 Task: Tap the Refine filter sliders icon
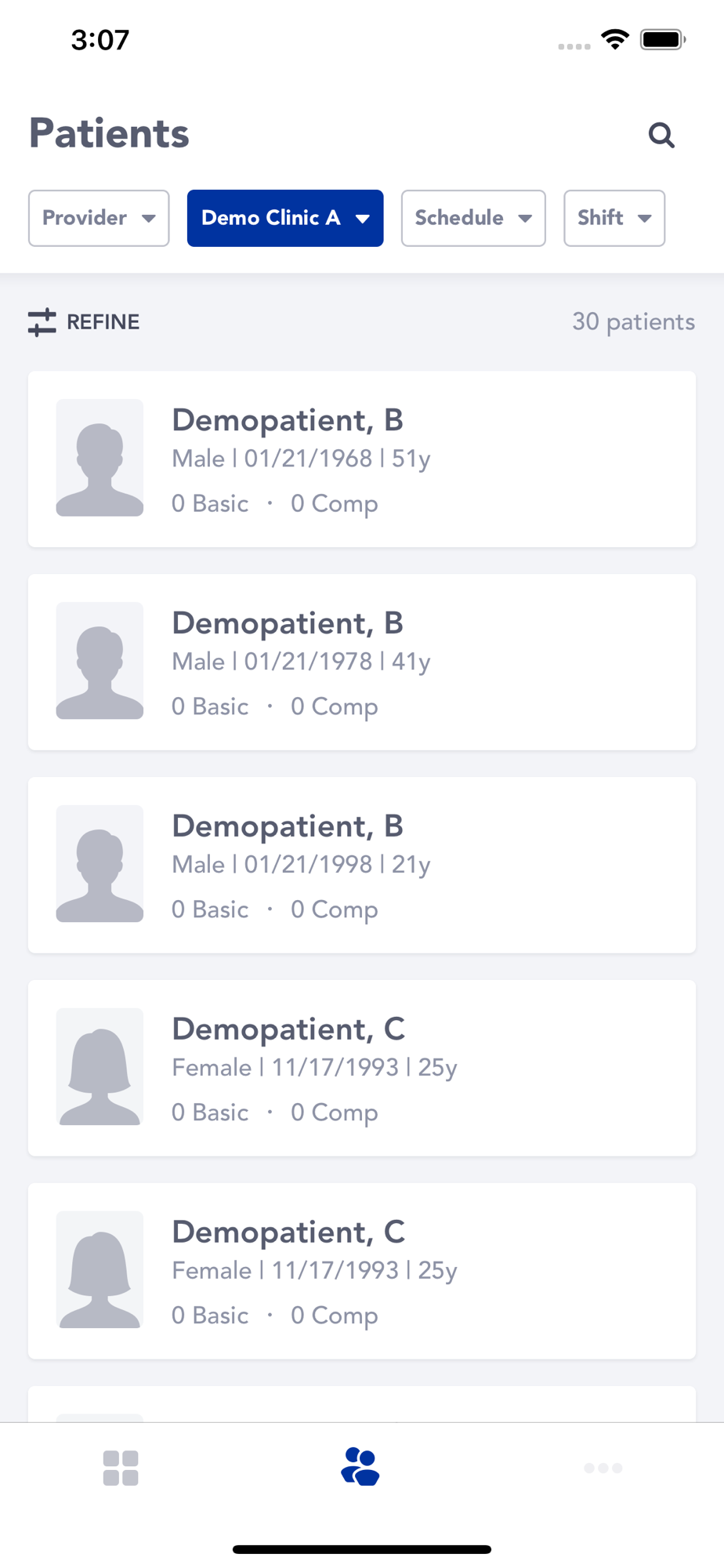click(42, 322)
